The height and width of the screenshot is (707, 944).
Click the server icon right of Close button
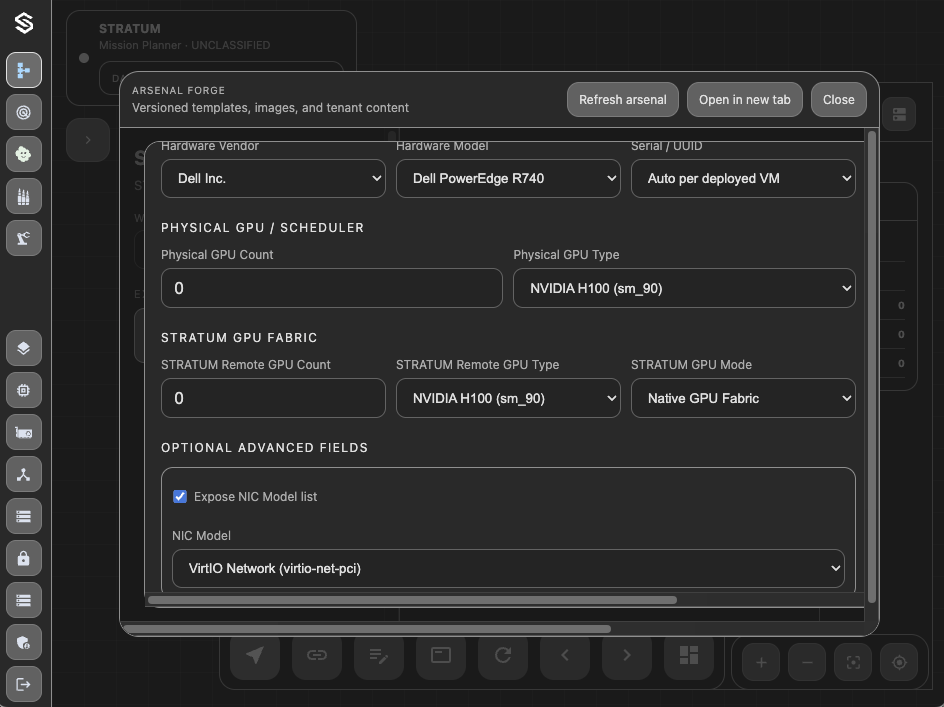pyautogui.click(x=899, y=114)
